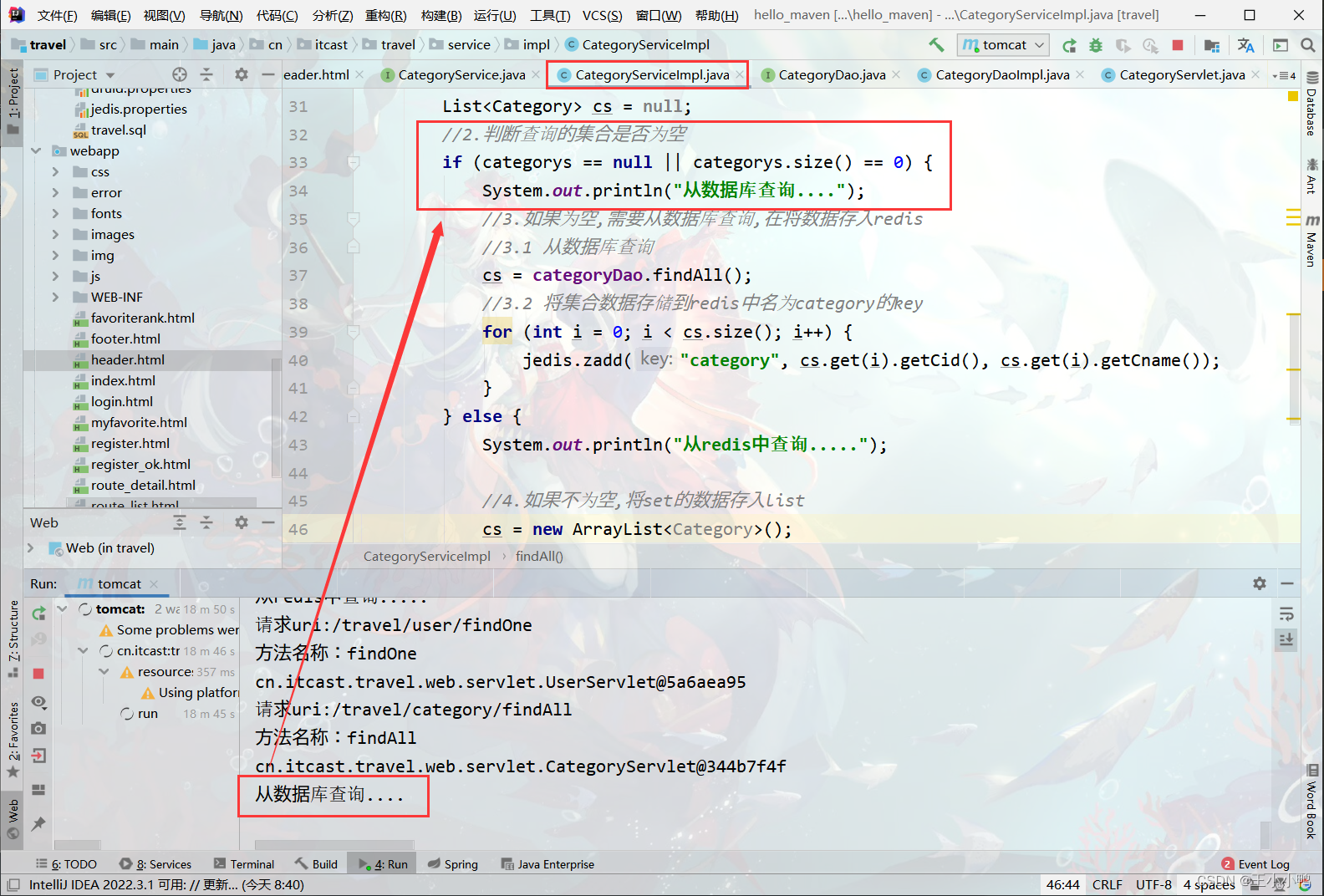Screen dimensions: 1324x896
Task: Collapse the cn.itcast node in Run tree
Action: tap(83, 650)
